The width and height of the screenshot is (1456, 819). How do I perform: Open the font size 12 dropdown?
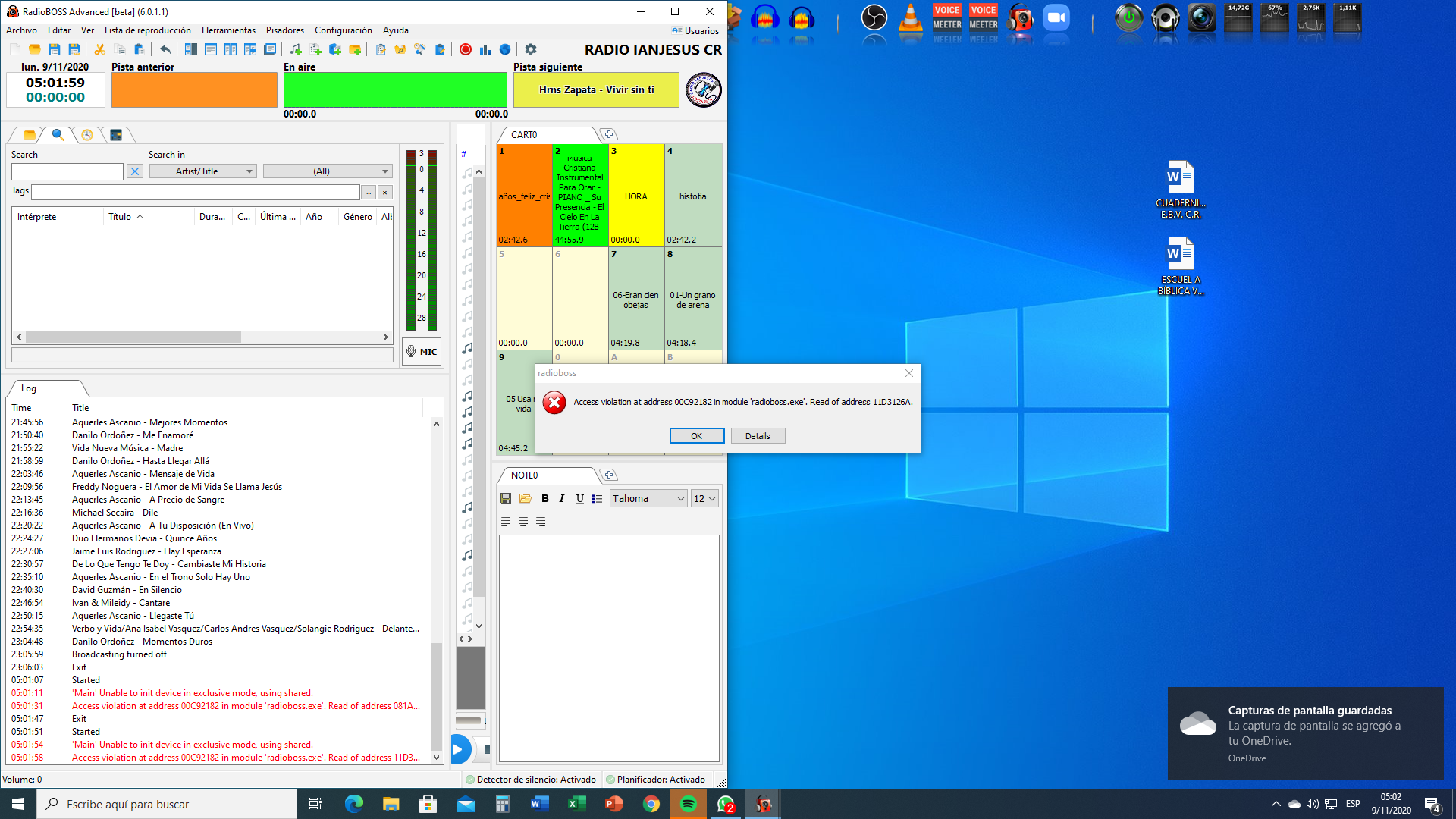pos(704,499)
